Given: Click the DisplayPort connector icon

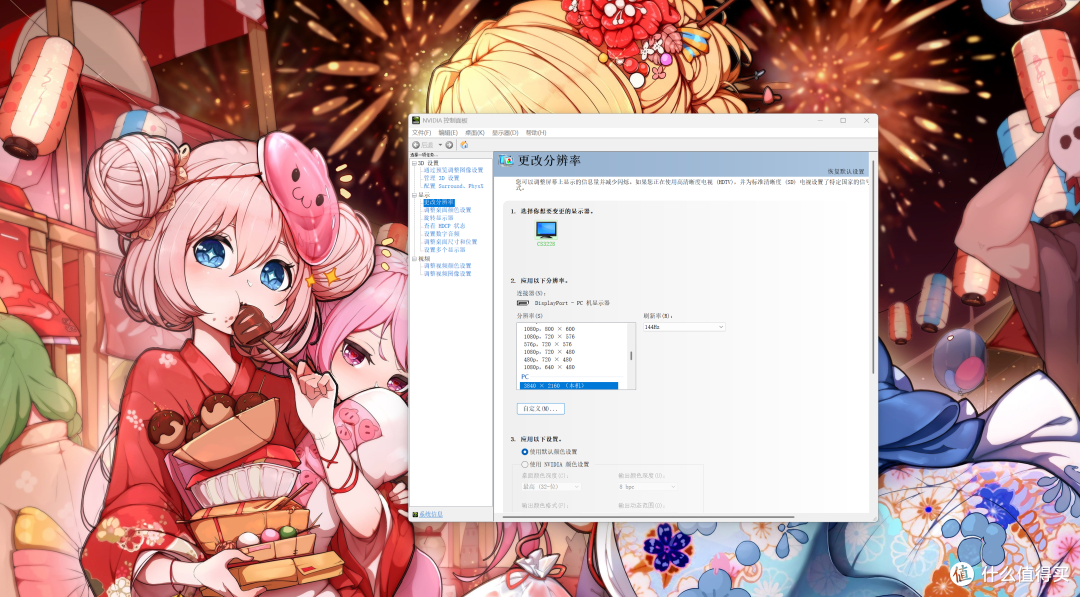Looking at the screenshot, I should coord(523,302).
